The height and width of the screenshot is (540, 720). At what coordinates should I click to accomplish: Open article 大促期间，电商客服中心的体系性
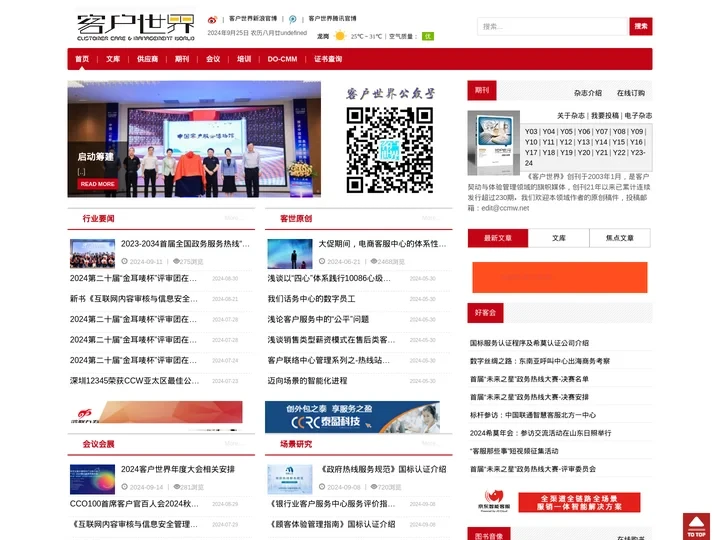[x=382, y=244]
